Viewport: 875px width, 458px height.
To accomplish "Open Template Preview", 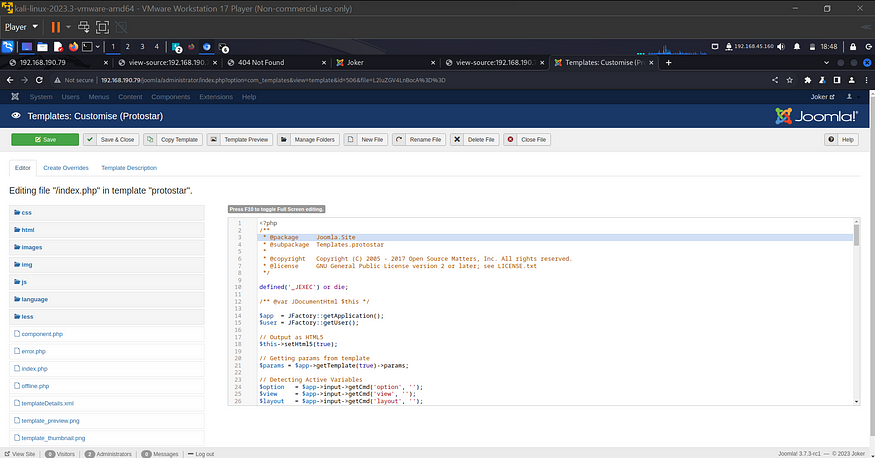I will tap(239, 139).
